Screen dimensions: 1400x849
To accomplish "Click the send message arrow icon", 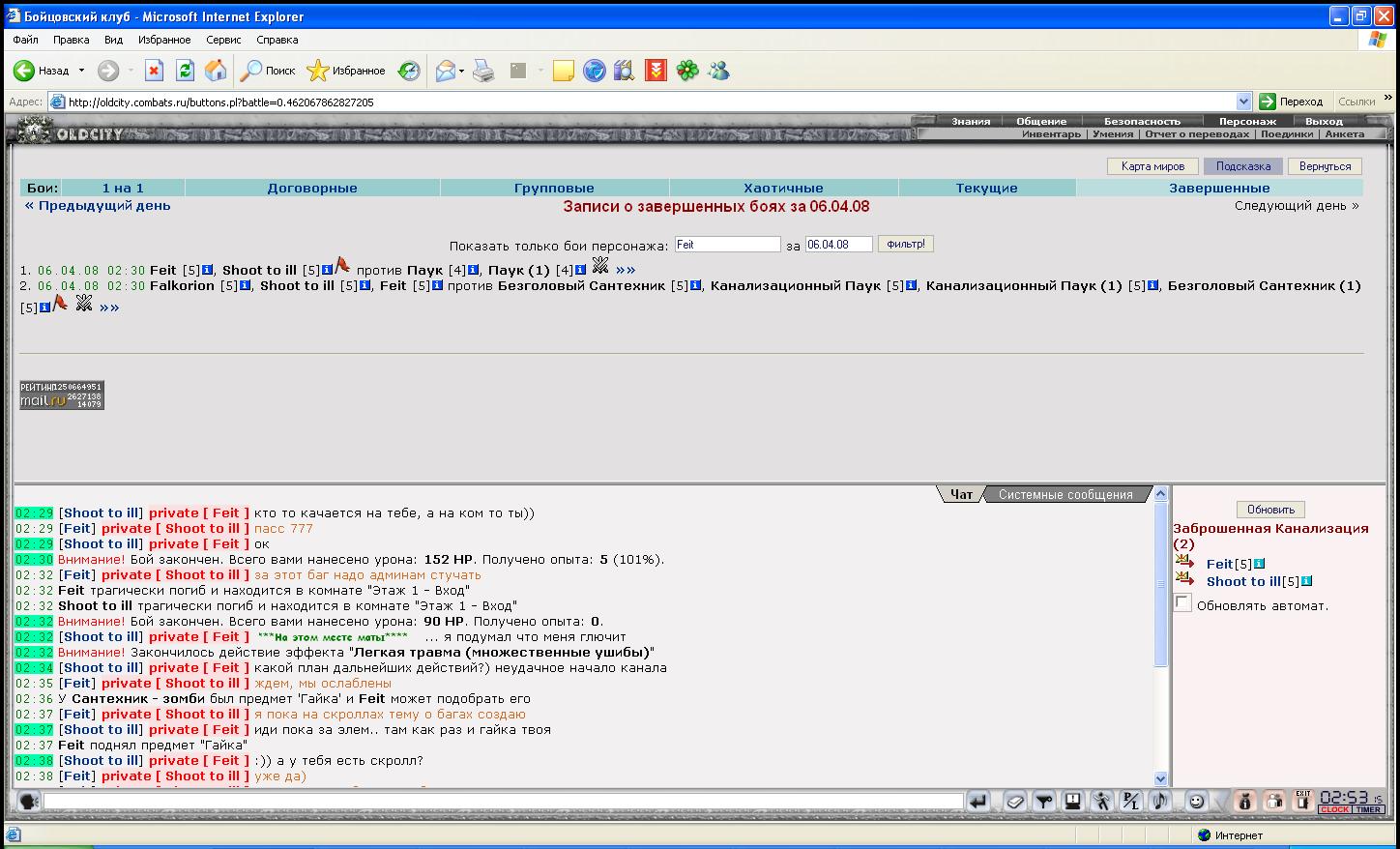I will (x=978, y=802).
